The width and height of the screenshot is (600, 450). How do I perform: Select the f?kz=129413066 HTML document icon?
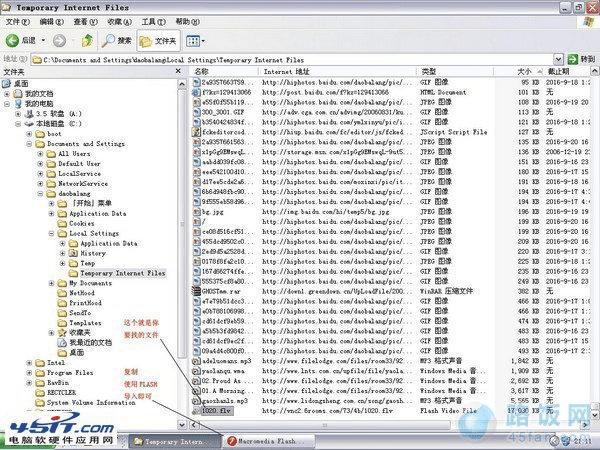[x=196, y=92]
